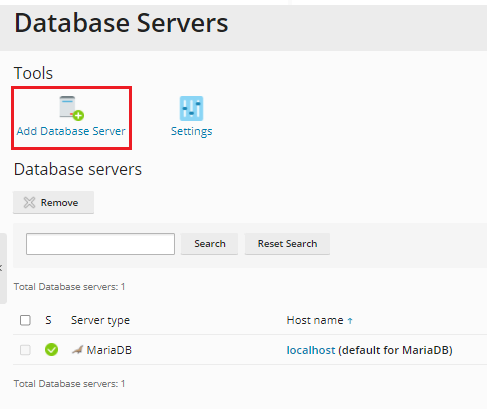Open the Settings sliders icon
The width and height of the screenshot is (488, 411).
[191, 108]
